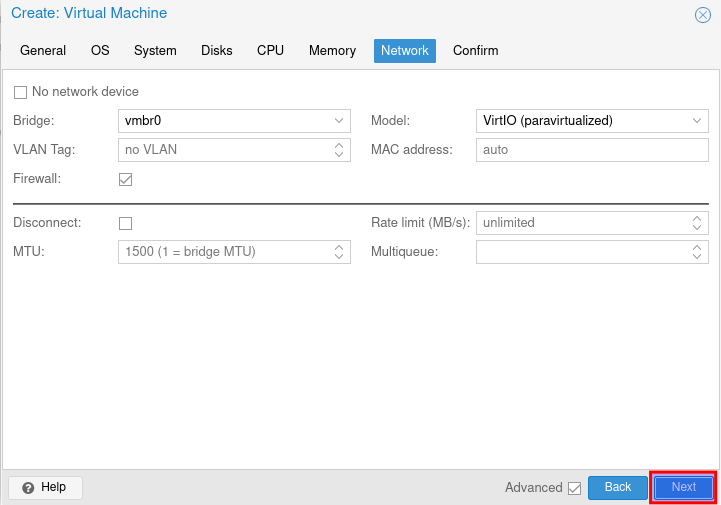Focus the MTU input field
The height and width of the screenshot is (505, 721).
(225, 252)
